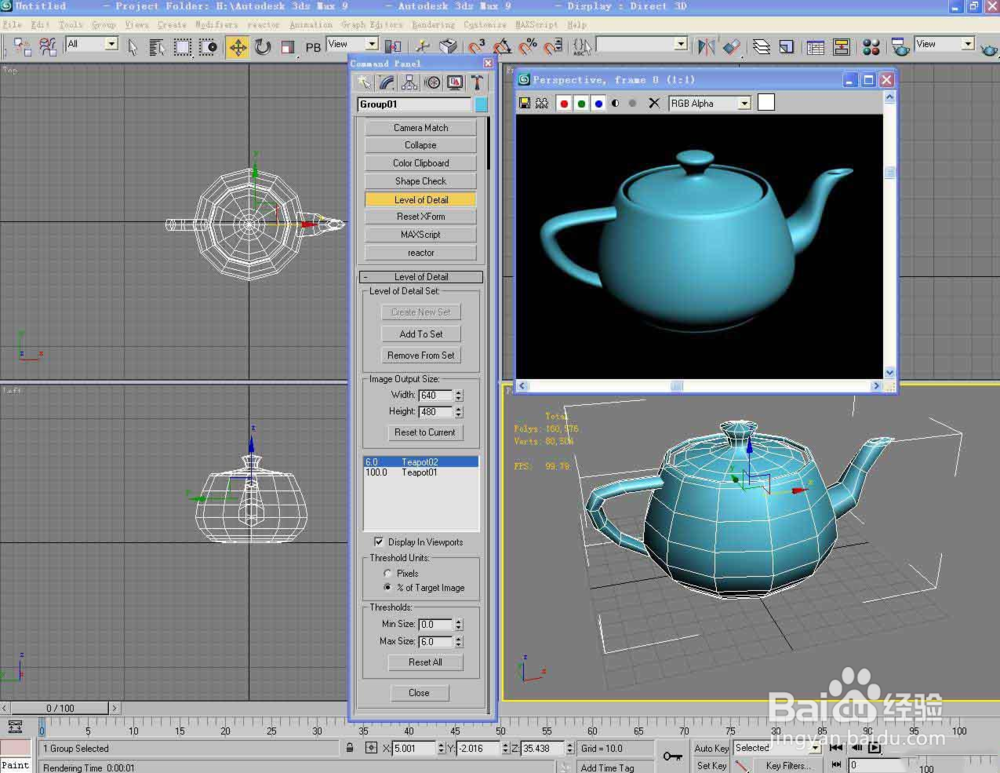Select the Scale transform tool
1000x773 pixels.
click(288, 47)
